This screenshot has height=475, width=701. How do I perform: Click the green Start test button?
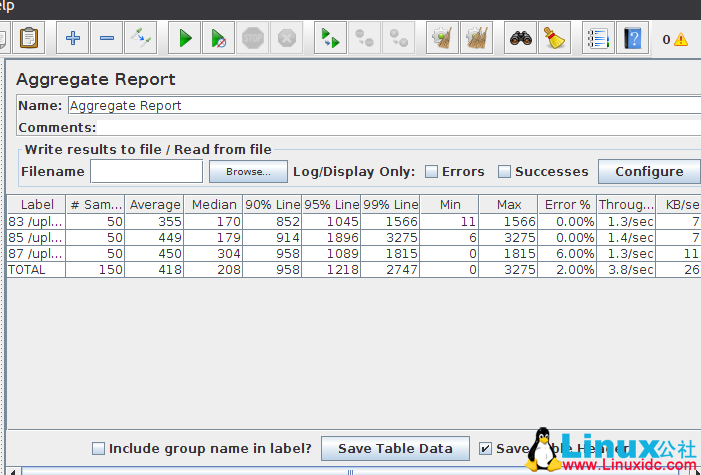point(185,39)
